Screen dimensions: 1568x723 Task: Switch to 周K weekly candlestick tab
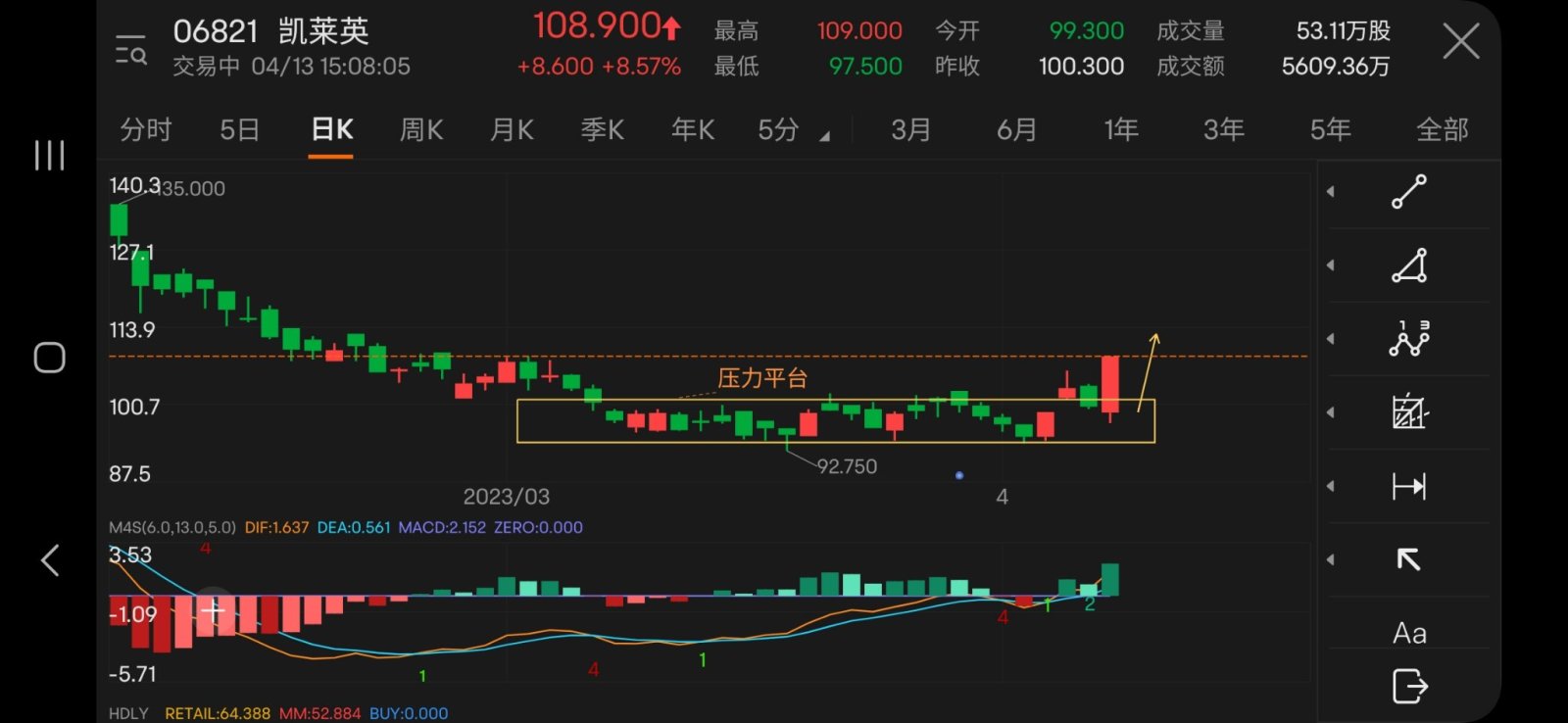click(421, 129)
